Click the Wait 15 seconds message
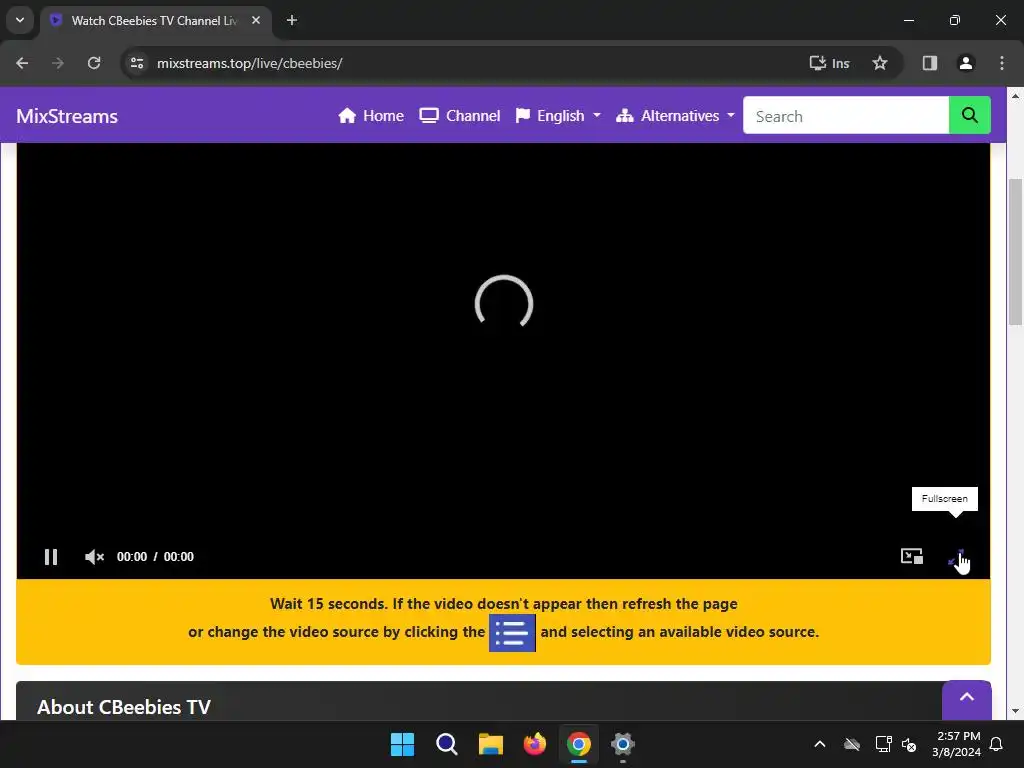Screen dimensions: 1024x768 [504, 603]
